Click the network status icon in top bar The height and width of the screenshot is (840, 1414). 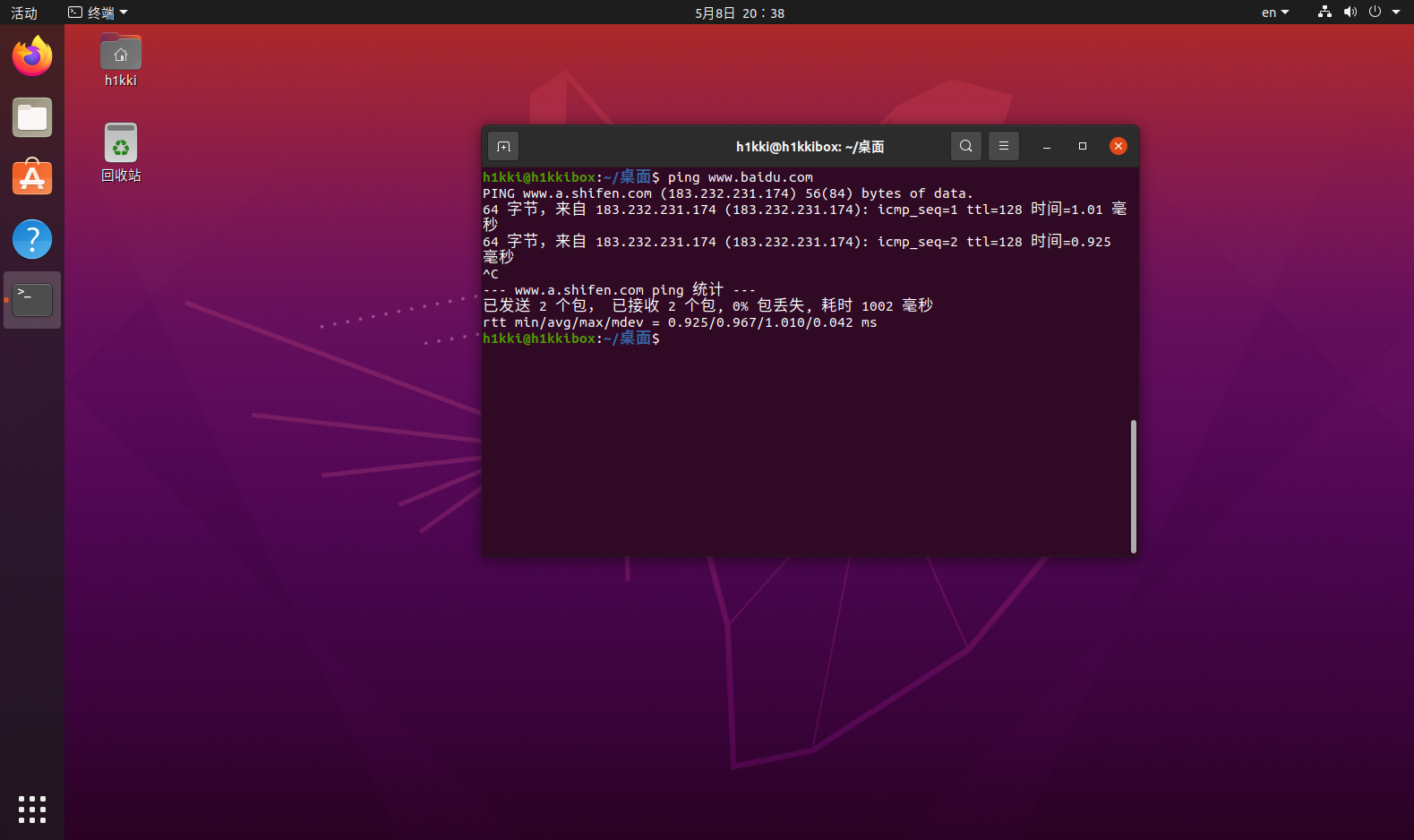point(1324,13)
